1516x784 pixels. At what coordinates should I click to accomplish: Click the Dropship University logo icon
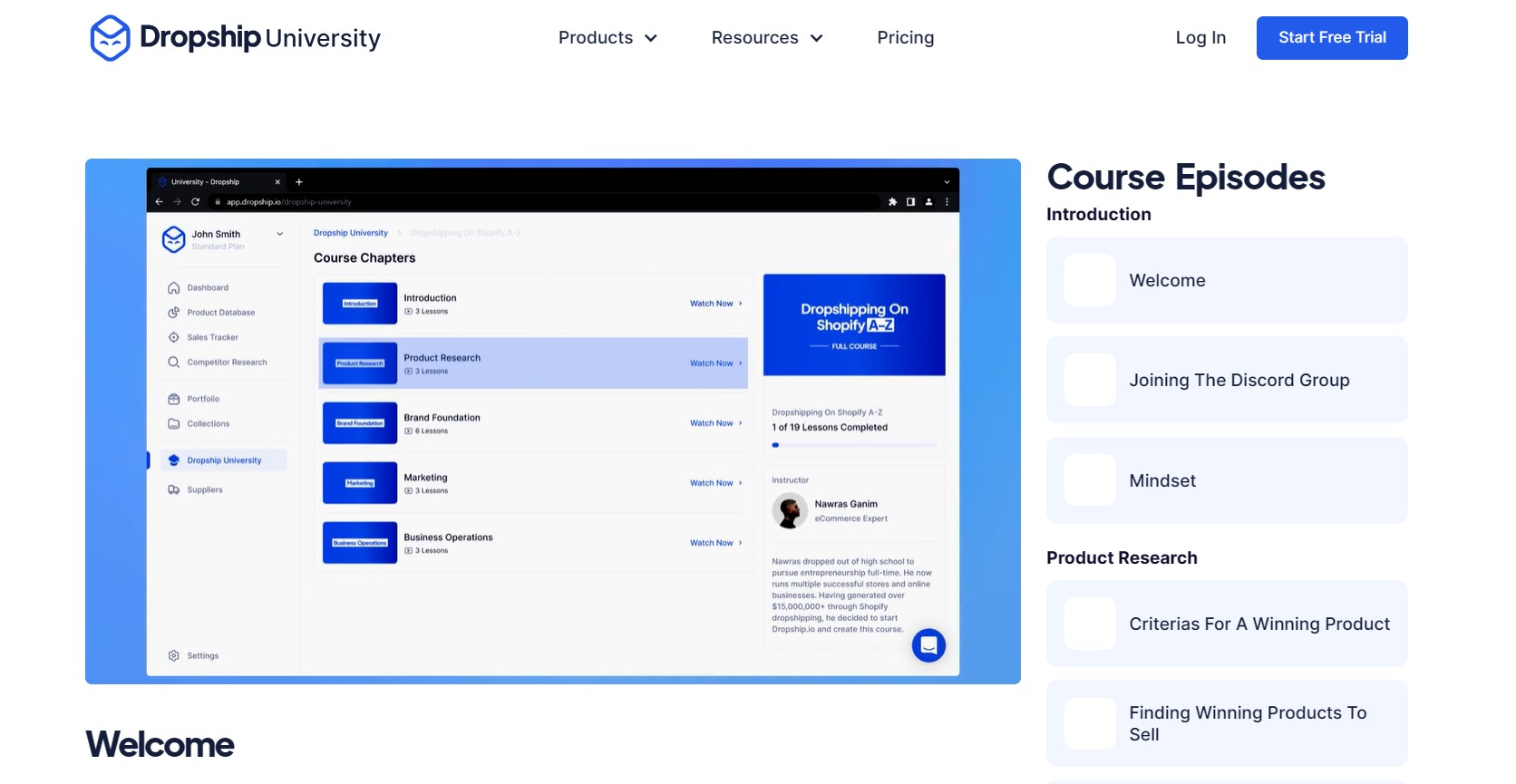click(x=111, y=38)
